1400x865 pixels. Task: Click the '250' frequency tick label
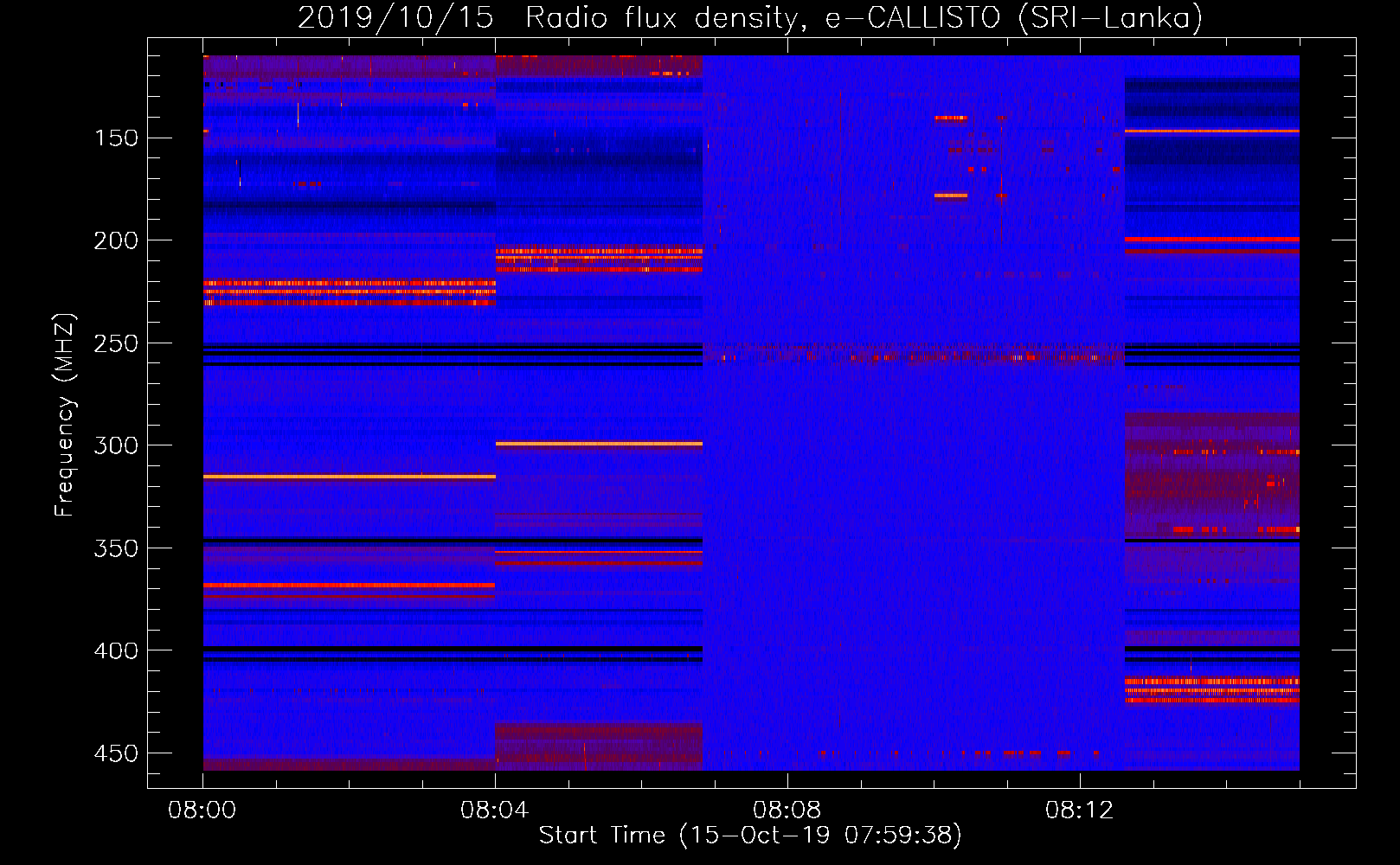[x=116, y=343]
